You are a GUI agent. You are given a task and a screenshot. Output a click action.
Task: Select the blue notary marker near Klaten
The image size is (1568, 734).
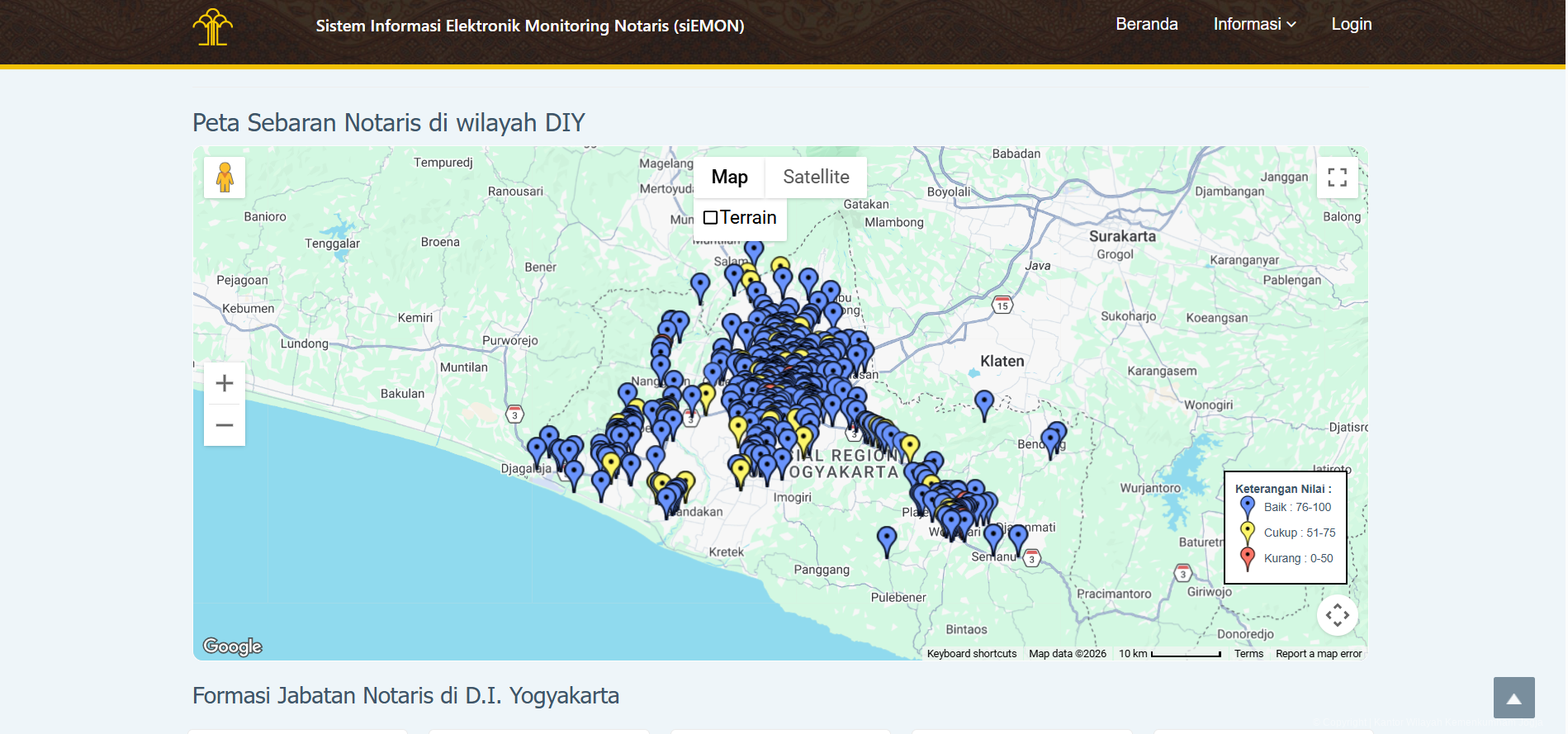click(x=983, y=403)
